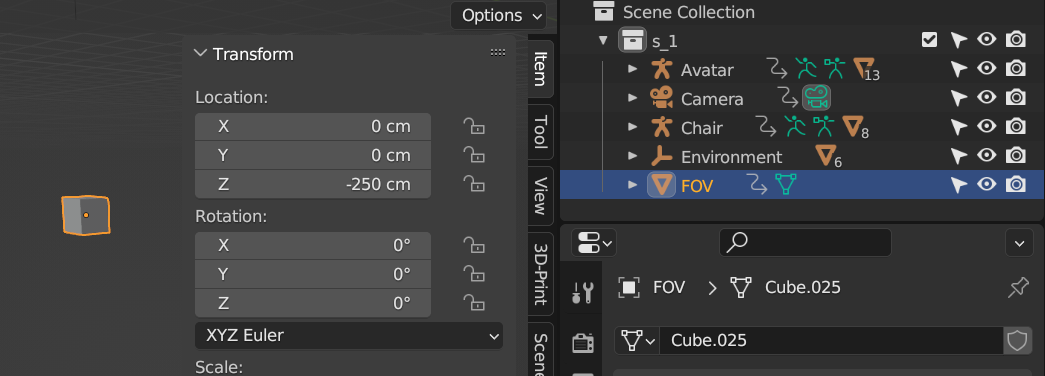
Task: Lock the Rotation X axis
Action: [x=473, y=245]
